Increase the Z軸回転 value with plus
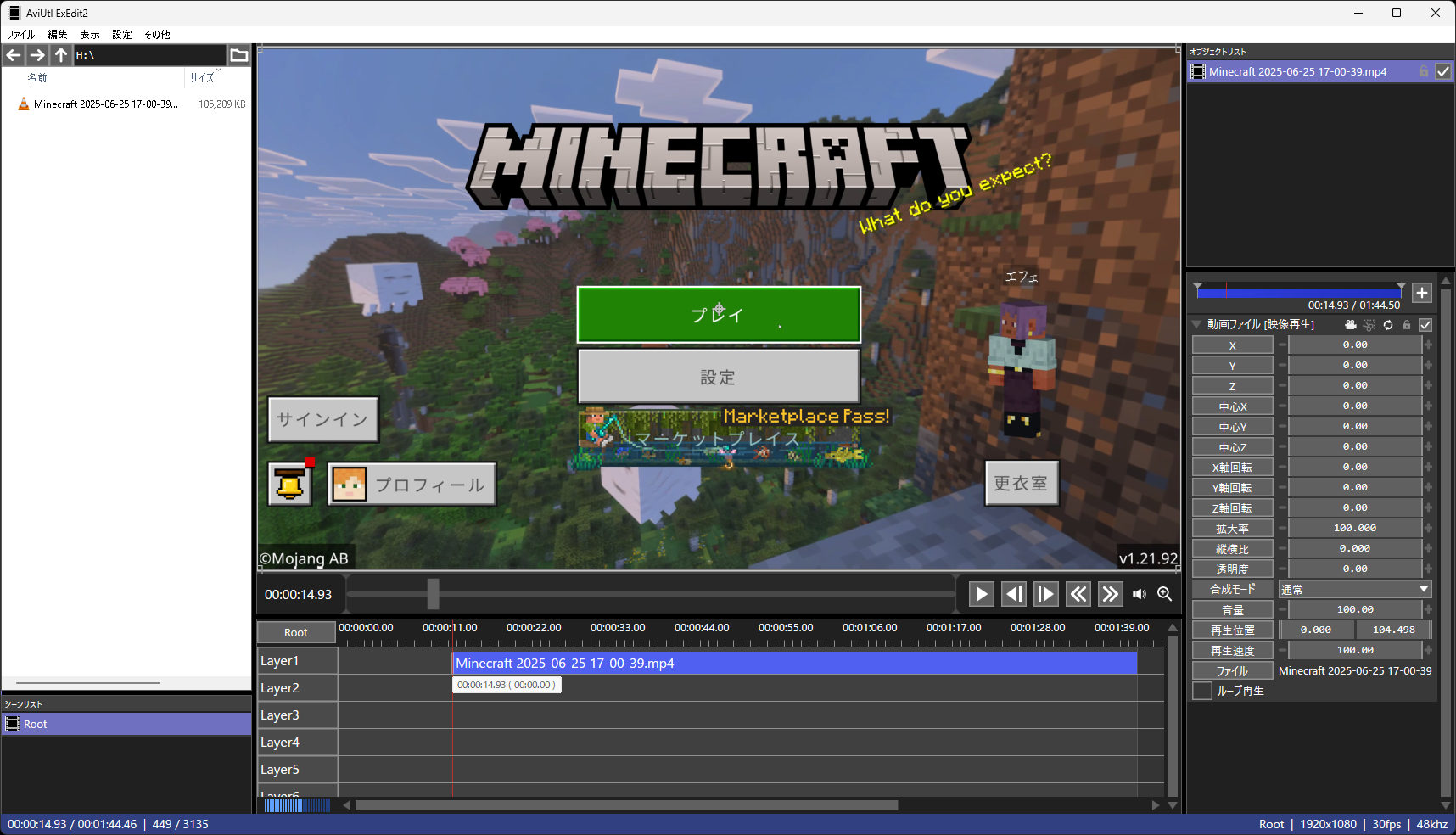 click(x=1428, y=507)
